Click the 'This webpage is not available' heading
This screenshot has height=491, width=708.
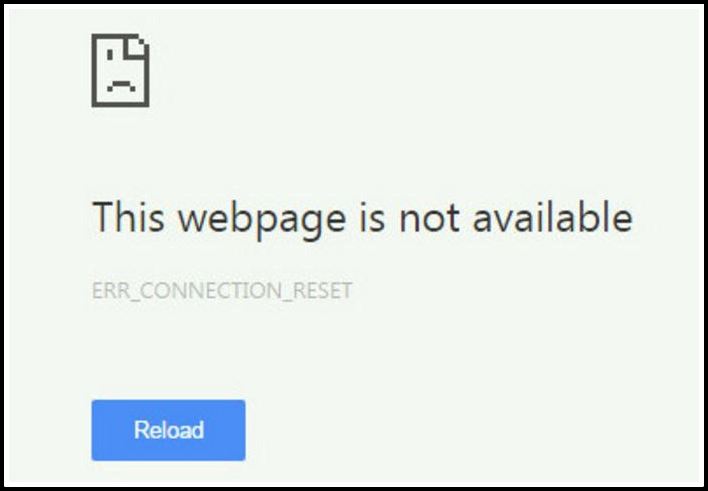click(x=363, y=218)
